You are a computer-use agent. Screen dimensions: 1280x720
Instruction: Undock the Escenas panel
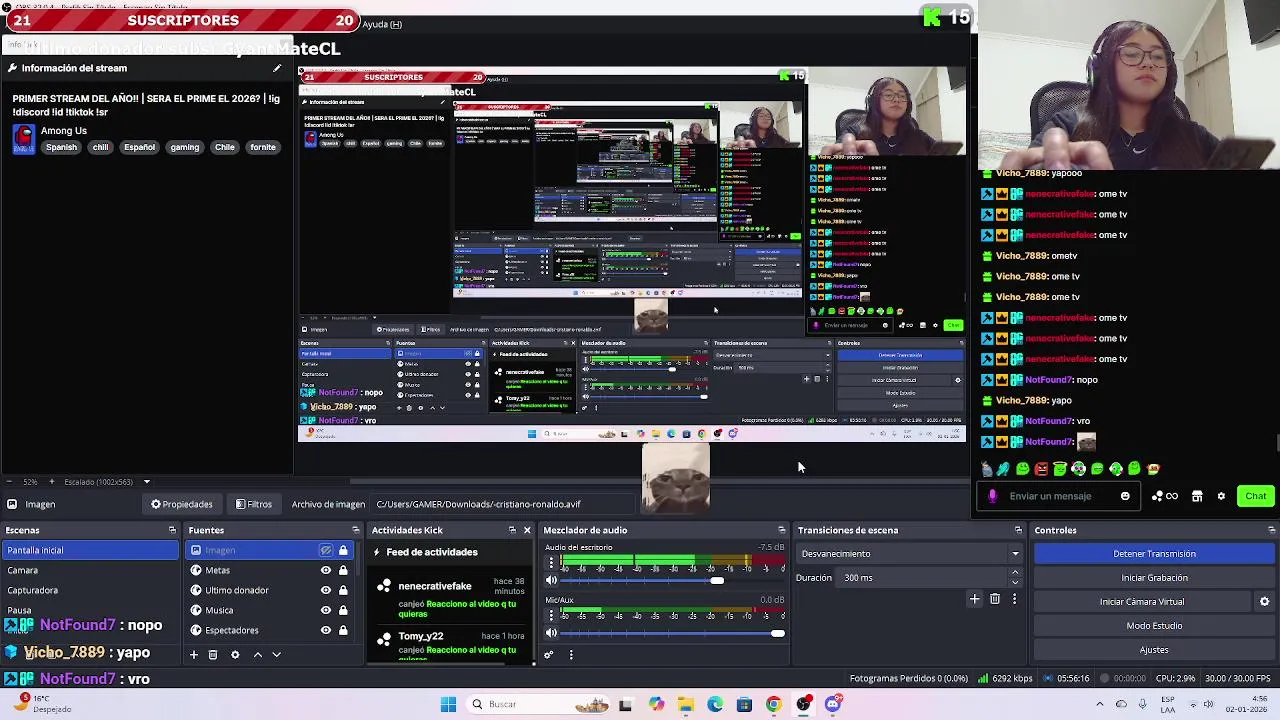click(x=172, y=530)
